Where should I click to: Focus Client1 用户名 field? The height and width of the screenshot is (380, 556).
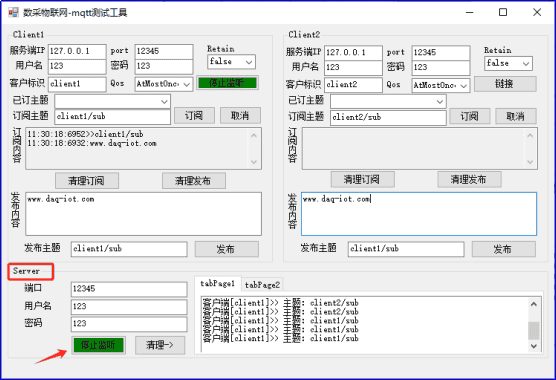(77, 66)
